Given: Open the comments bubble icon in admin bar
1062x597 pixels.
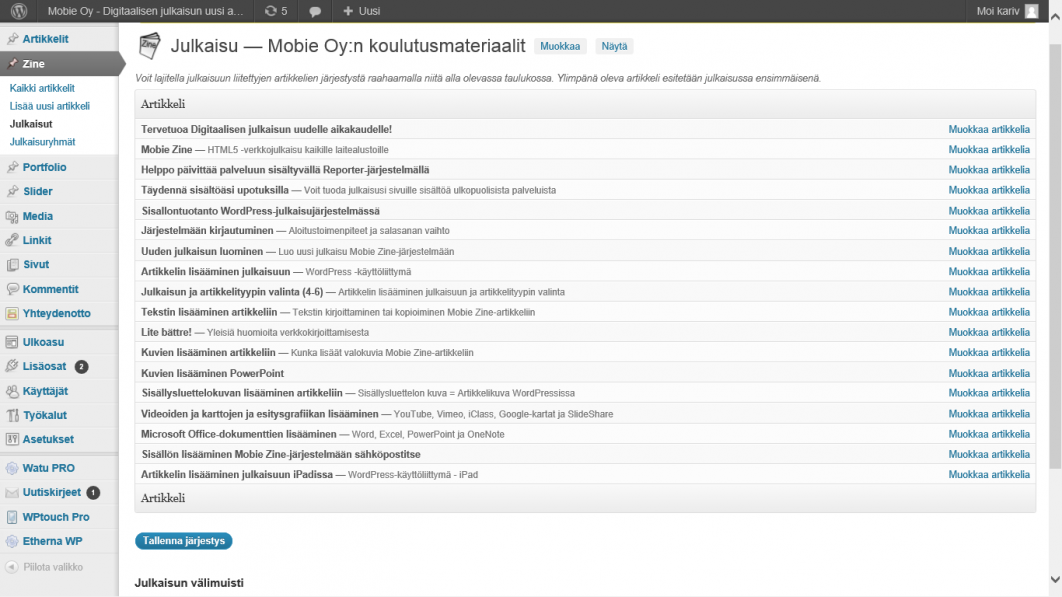Looking at the screenshot, I should 315,11.
